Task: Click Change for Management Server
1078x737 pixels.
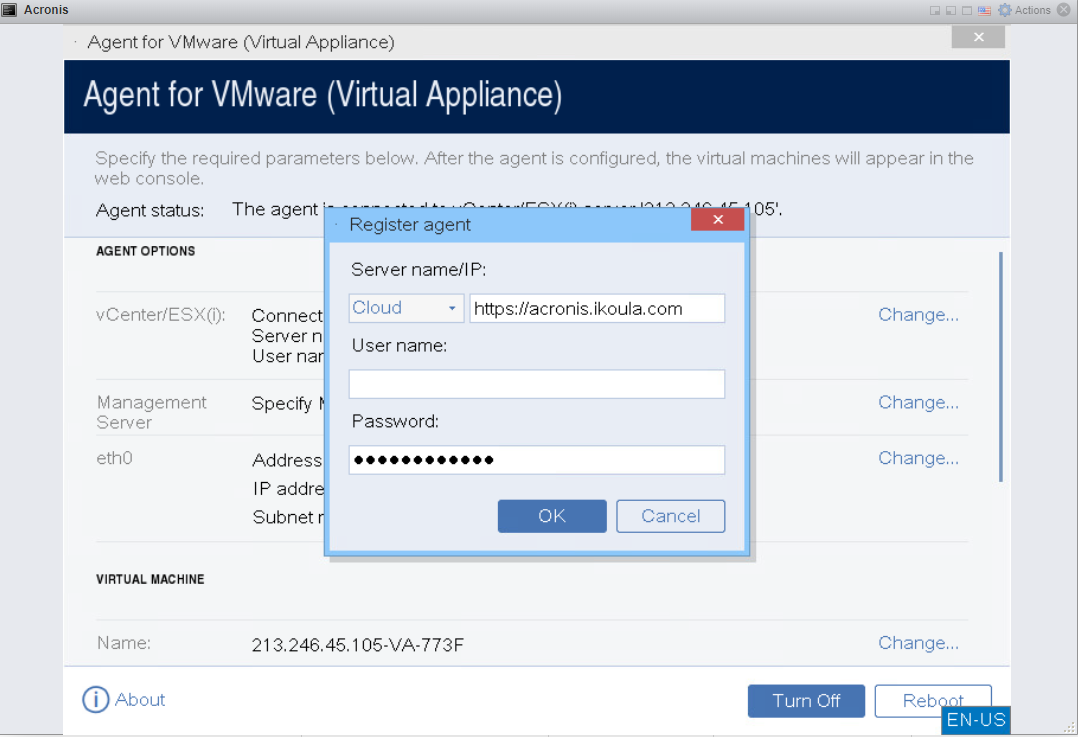Action: (x=918, y=402)
